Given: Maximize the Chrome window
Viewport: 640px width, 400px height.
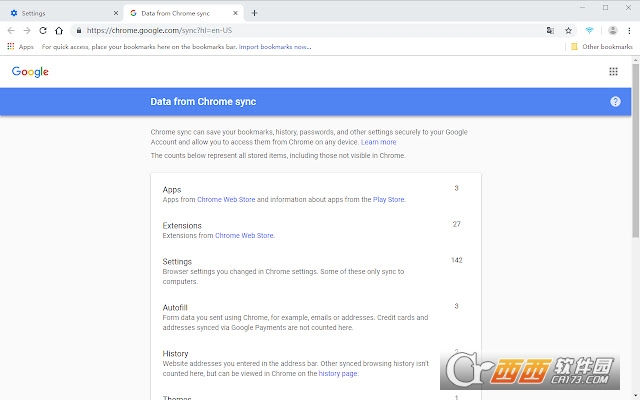Looking at the screenshot, I should (x=605, y=7).
